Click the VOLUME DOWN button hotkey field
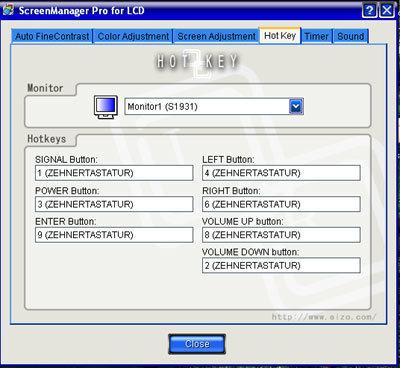The height and width of the screenshot is (368, 400). pyautogui.click(x=281, y=265)
